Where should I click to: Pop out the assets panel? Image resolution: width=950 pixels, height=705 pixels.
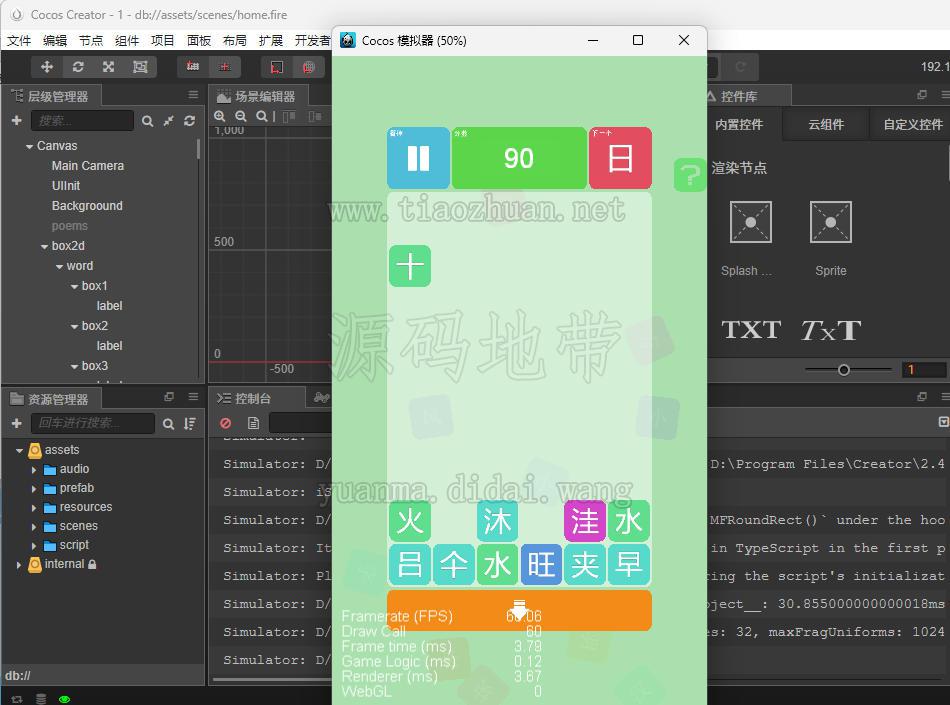[x=169, y=397]
